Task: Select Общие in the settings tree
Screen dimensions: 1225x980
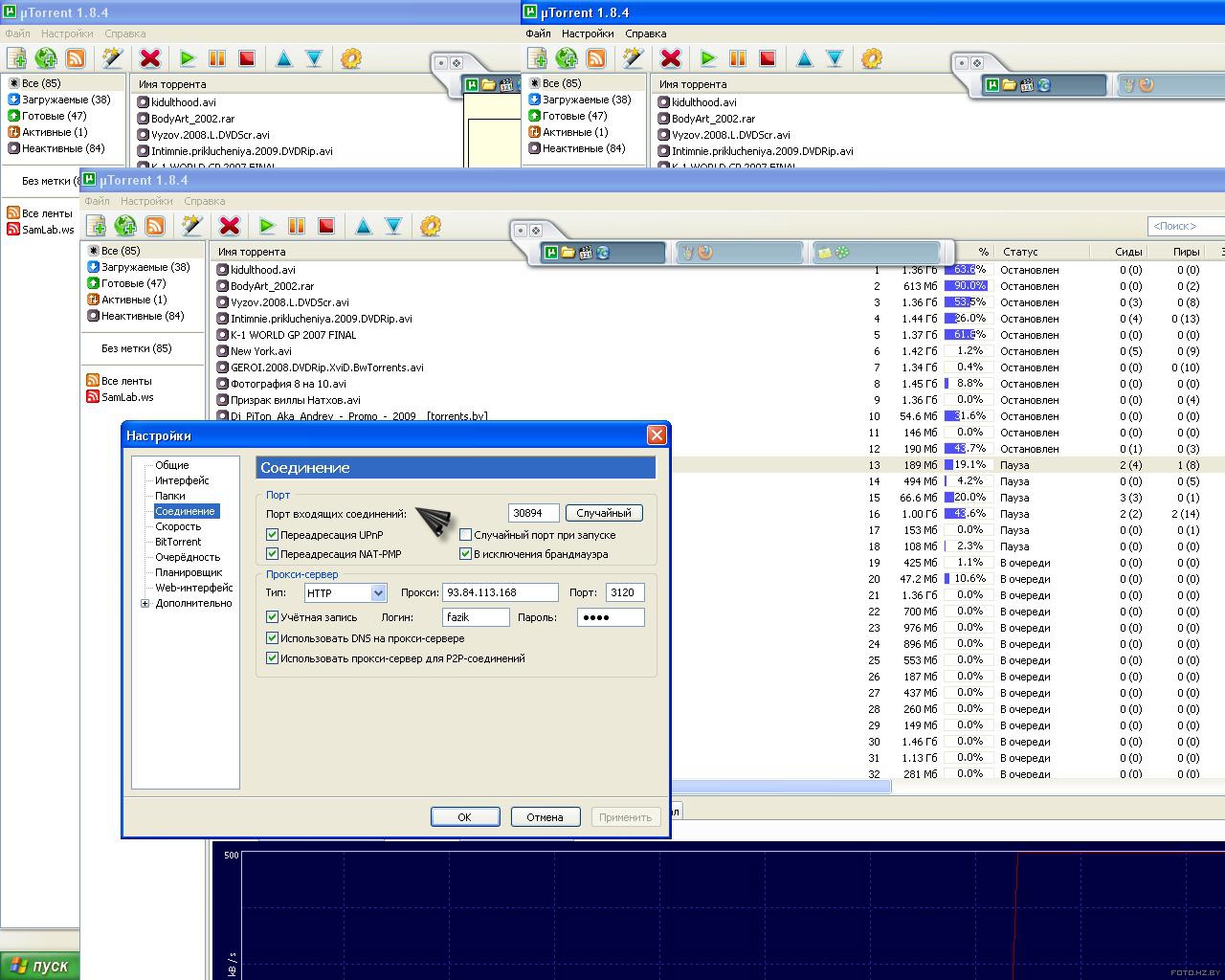Action: coord(172,465)
